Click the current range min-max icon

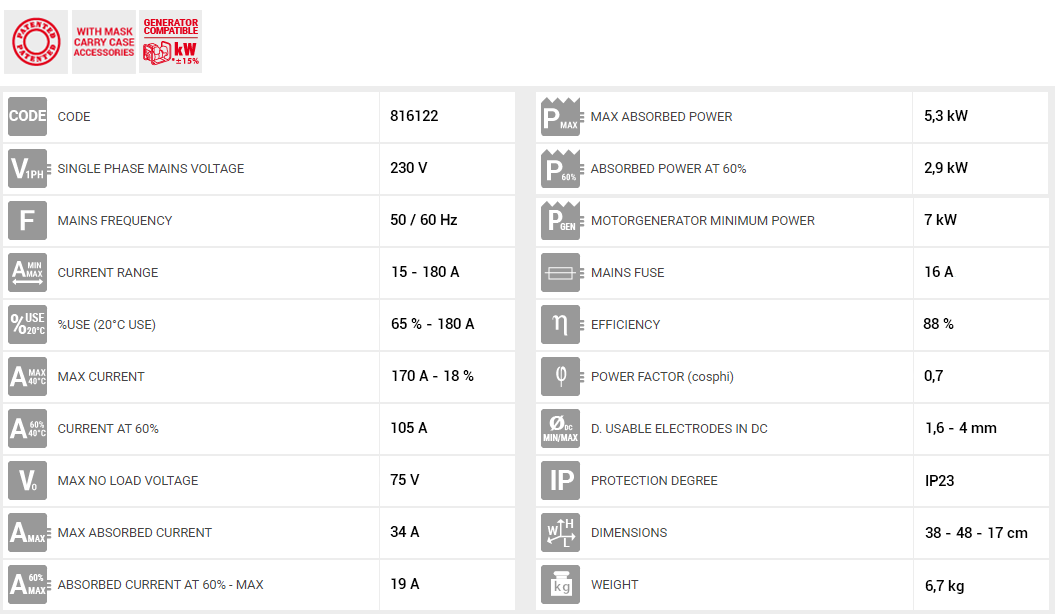click(27, 272)
